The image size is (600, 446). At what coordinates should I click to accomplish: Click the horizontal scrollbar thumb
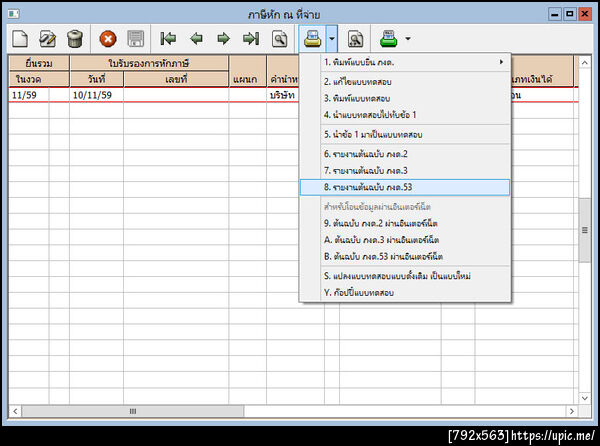(133, 411)
